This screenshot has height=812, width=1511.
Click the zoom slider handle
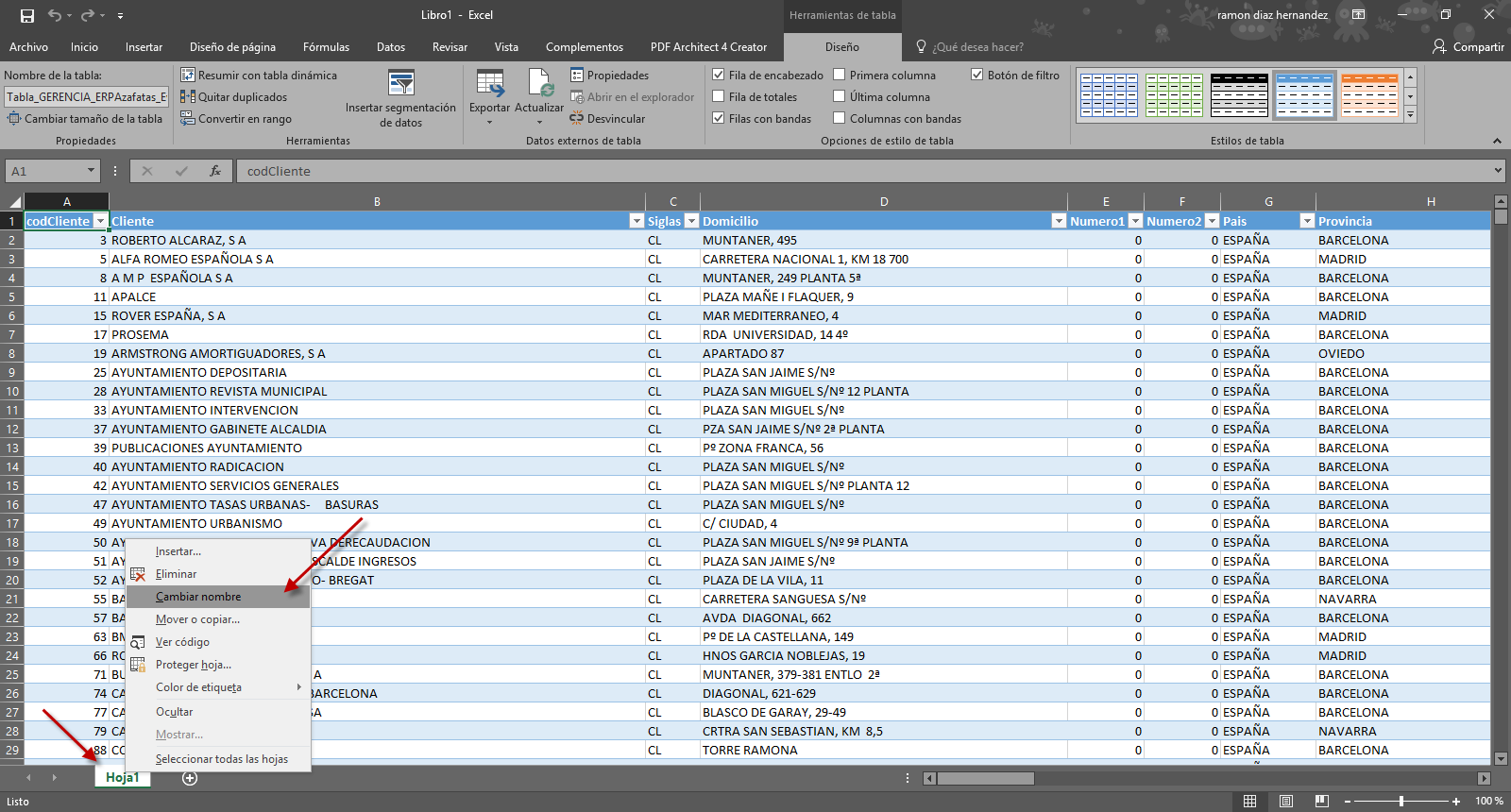click(1401, 801)
